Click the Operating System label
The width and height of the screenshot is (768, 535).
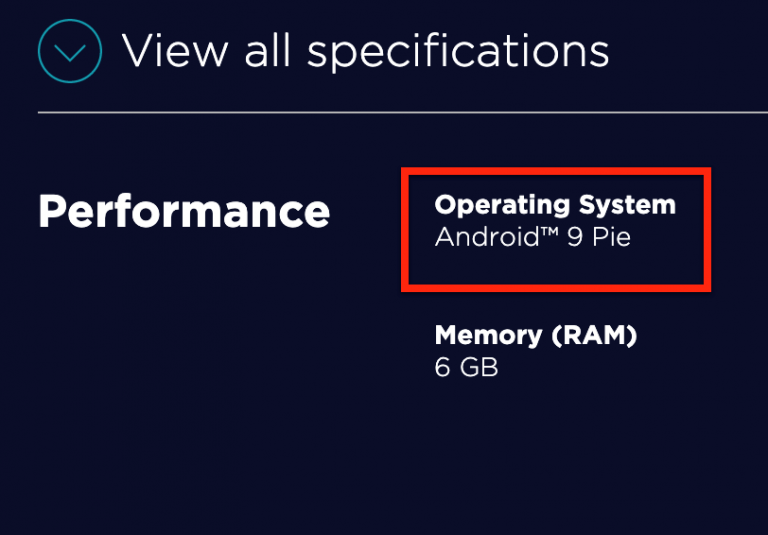(x=555, y=206)
